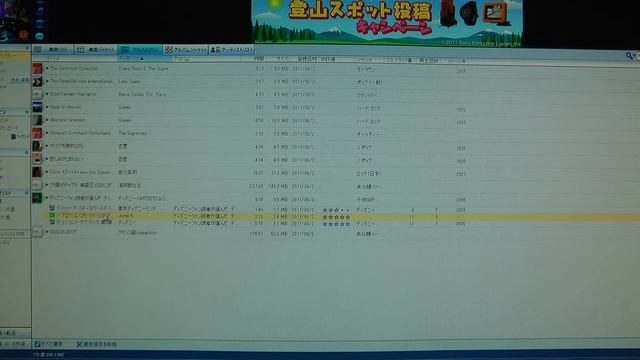The image size is (640, 360).
Task: Select the Diana Ross & The Supremes artist cell
Action: (x=143, y=69)
